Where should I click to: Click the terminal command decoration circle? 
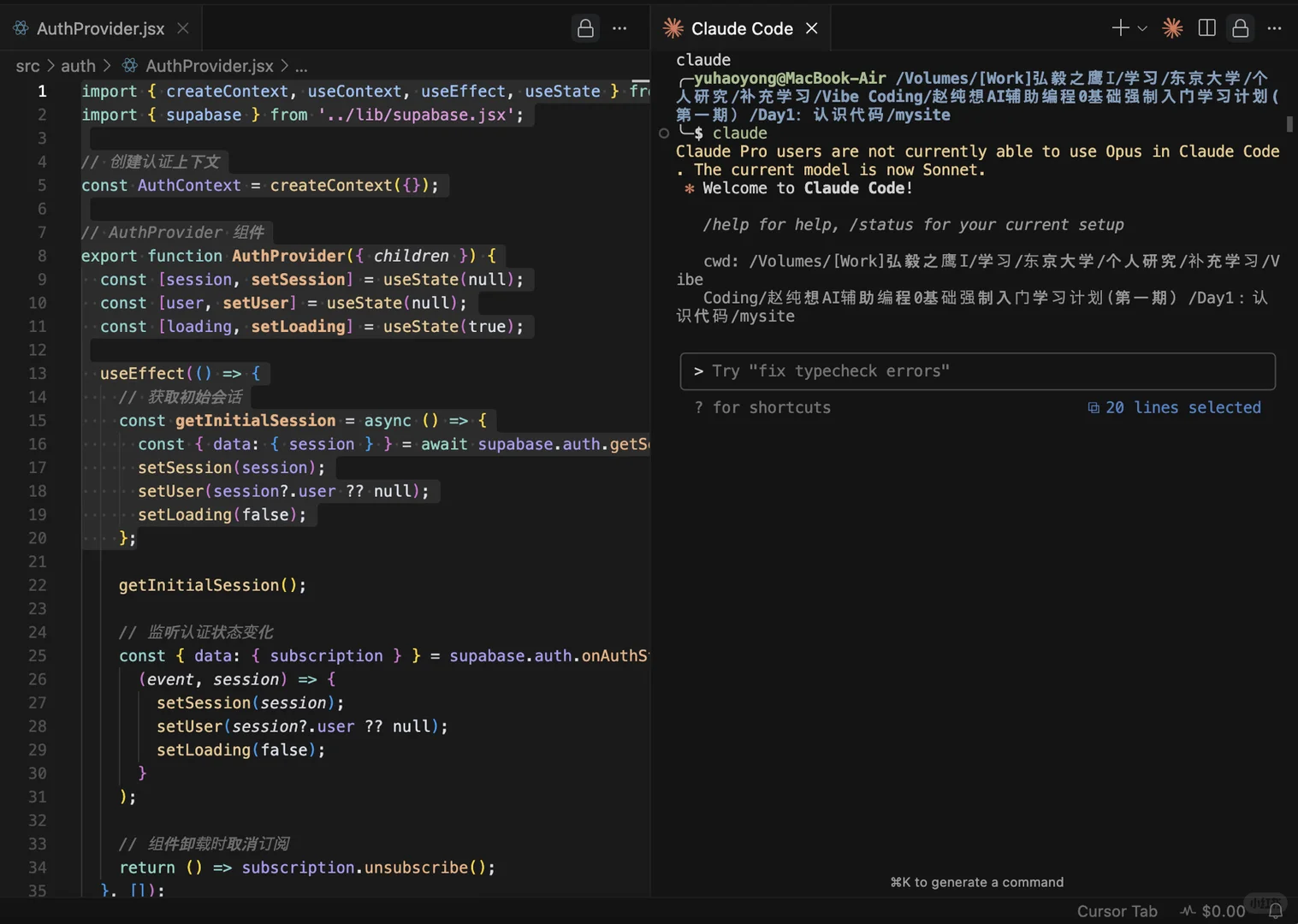pos(664,133)
